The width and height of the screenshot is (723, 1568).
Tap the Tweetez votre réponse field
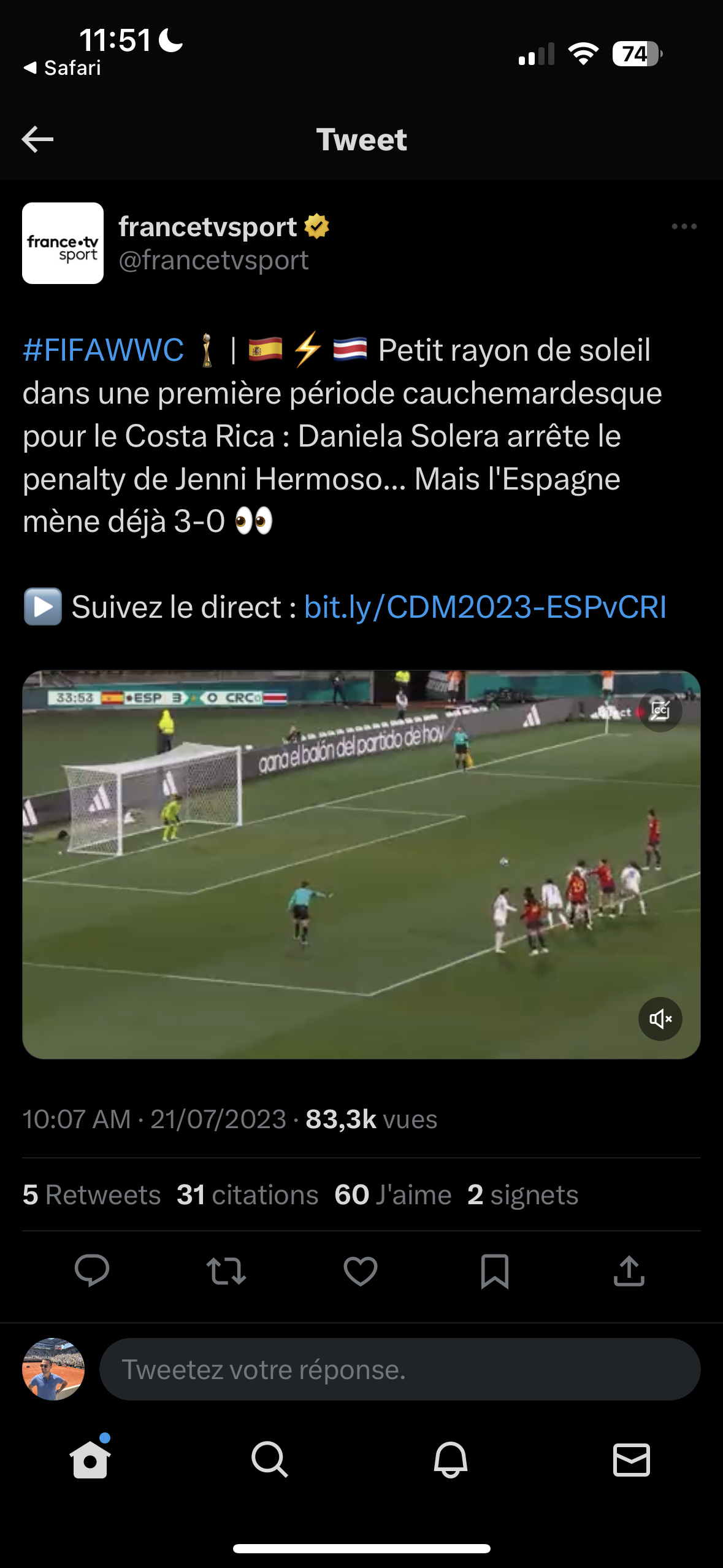400,1369
